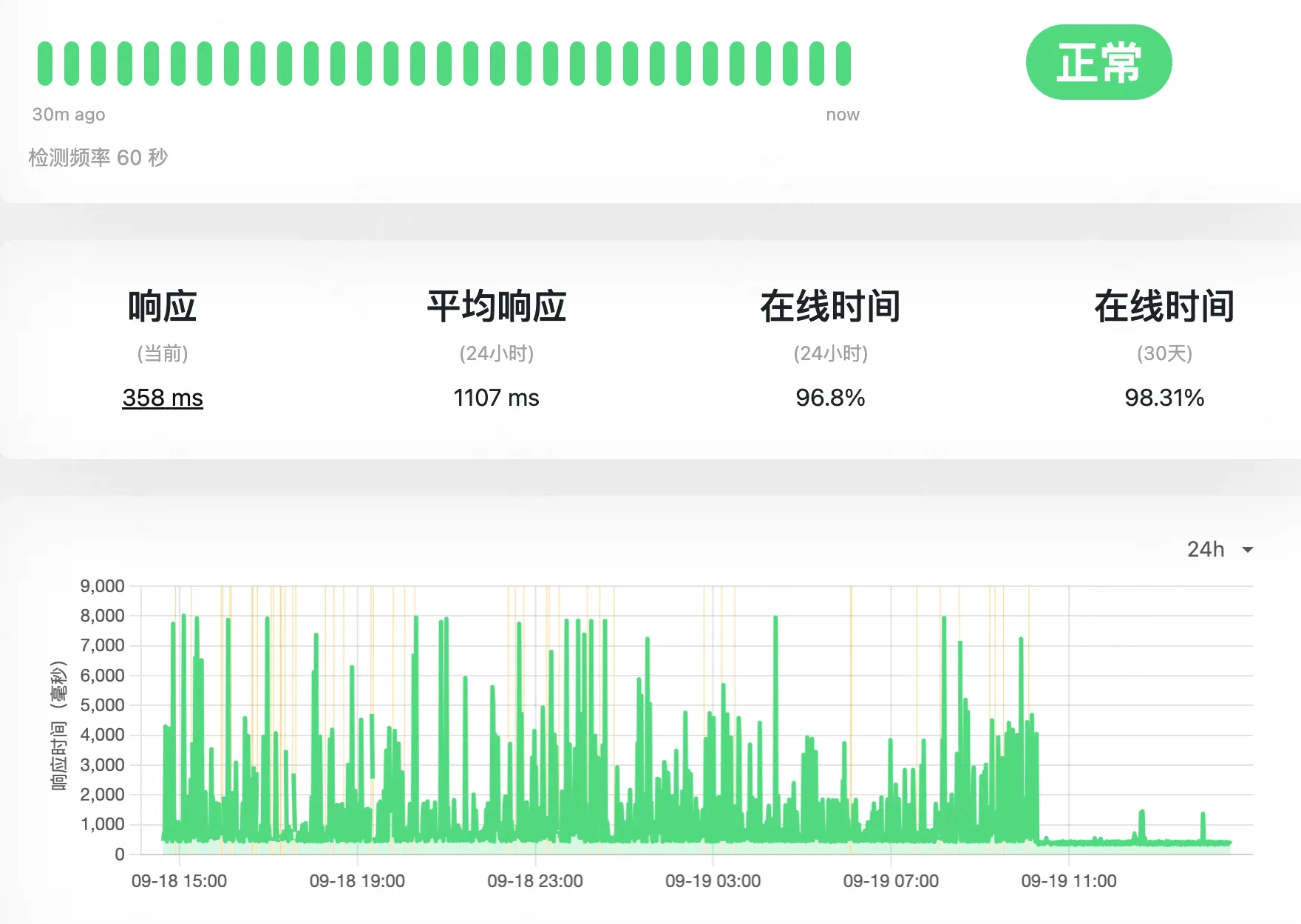Click the 1107 ms average response value
This screenshot has height=924, width=1301.
[x=496, y=398]
